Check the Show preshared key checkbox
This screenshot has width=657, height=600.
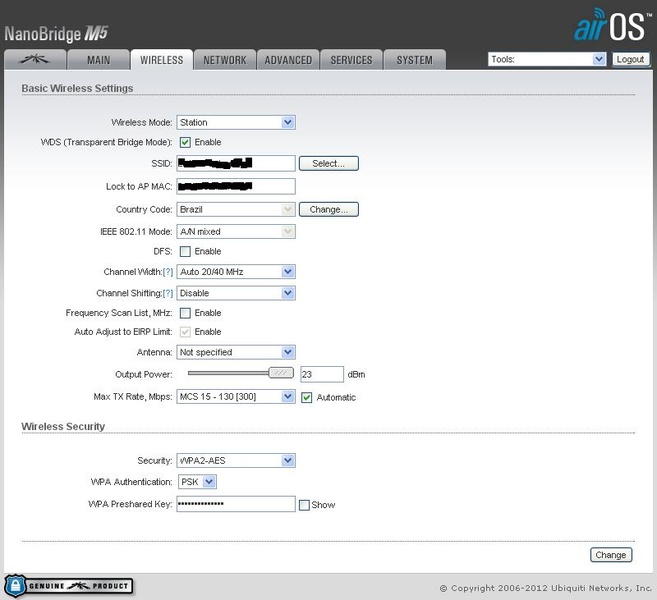304,505
